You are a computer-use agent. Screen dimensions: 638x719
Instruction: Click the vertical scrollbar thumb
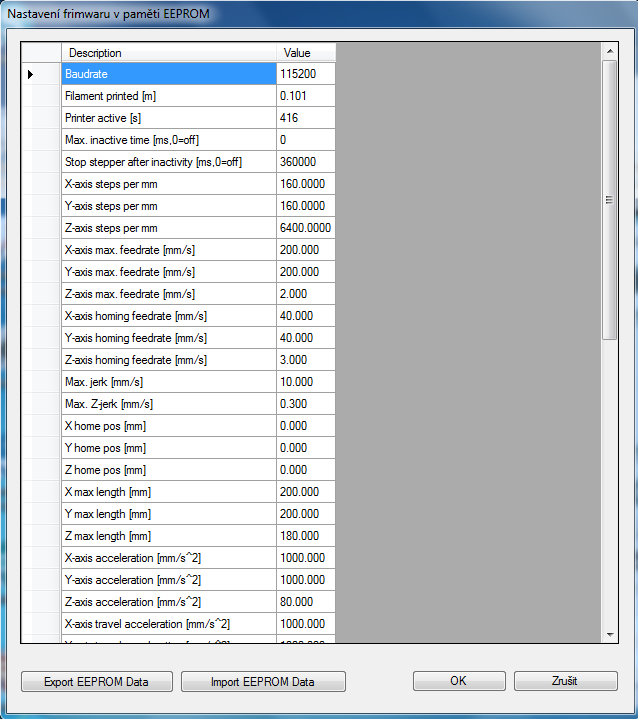pos(609,200)
